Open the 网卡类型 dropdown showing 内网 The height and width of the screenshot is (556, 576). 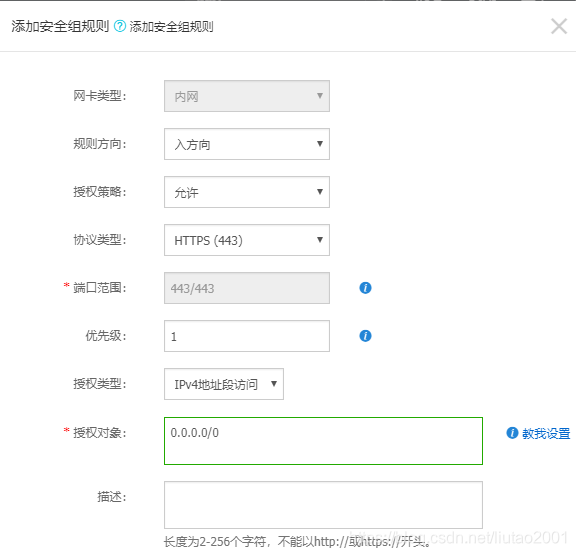247,96
